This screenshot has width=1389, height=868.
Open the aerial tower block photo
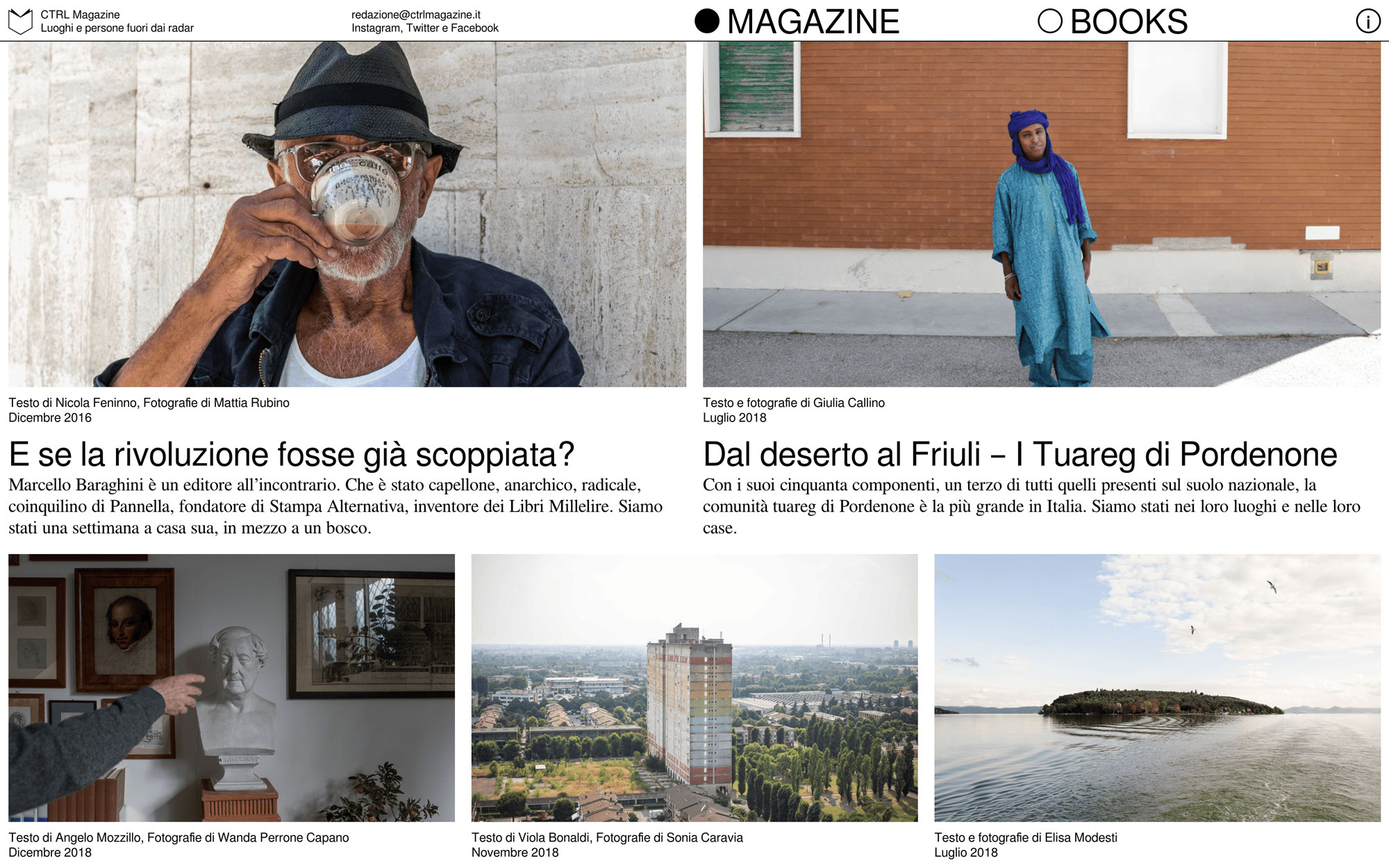click(694, 687)
